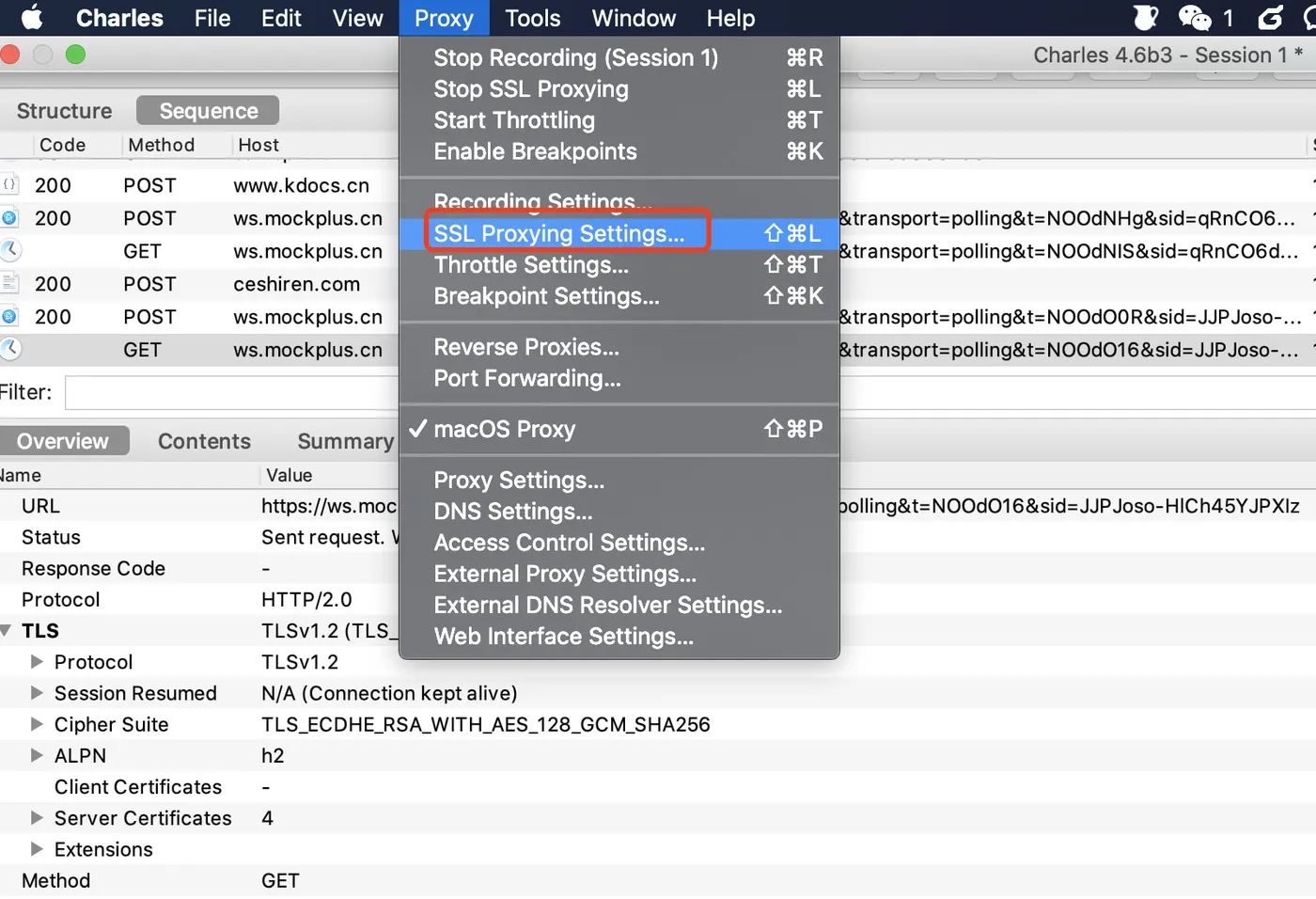The height and width of the screenshot is (899, 1316).
Task: Open the Charles application menu
Action: [x=119, y=18]
